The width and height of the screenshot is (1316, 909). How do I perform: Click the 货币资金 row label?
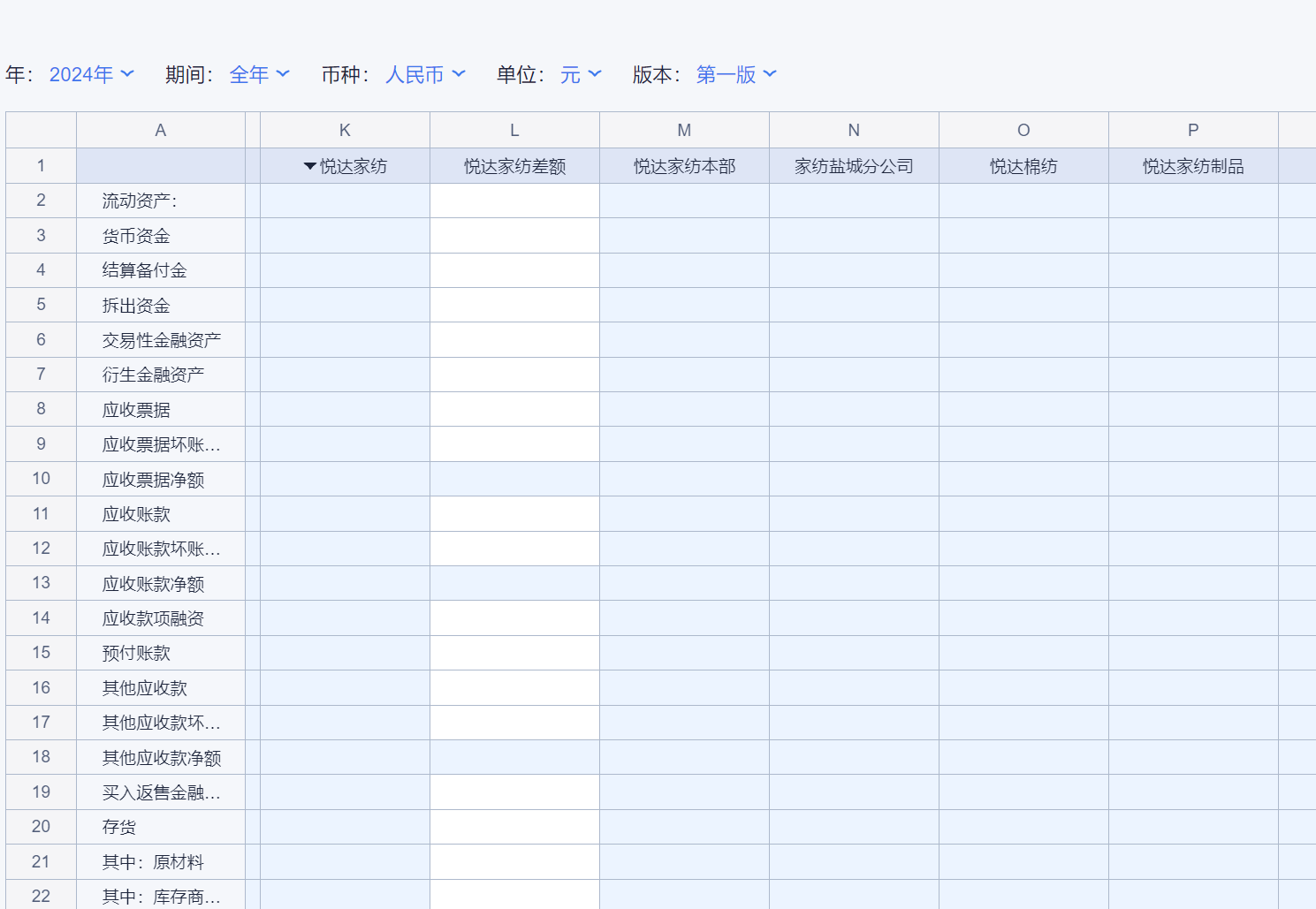136,236
